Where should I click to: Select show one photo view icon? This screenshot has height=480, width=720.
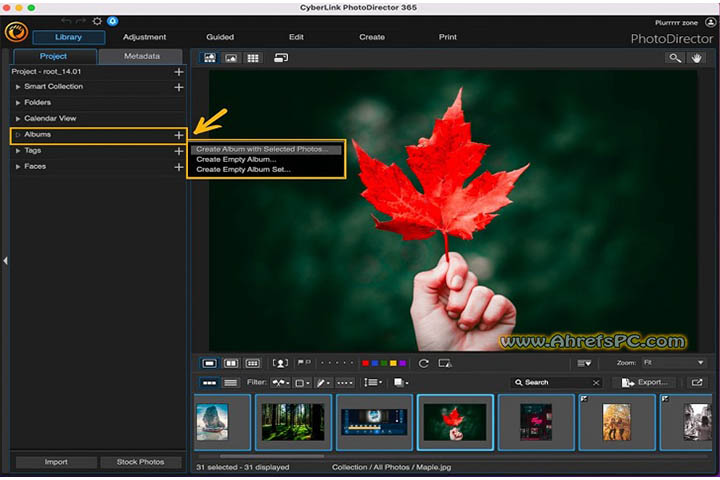[x=209, y=363]
